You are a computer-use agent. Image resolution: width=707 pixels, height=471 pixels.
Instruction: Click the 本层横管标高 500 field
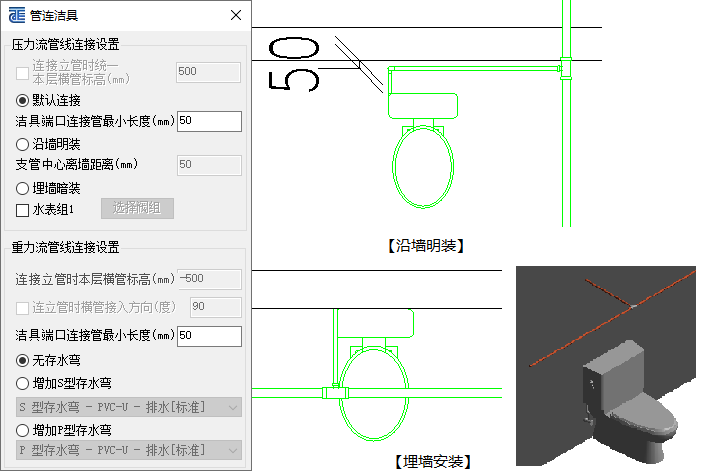208,72
